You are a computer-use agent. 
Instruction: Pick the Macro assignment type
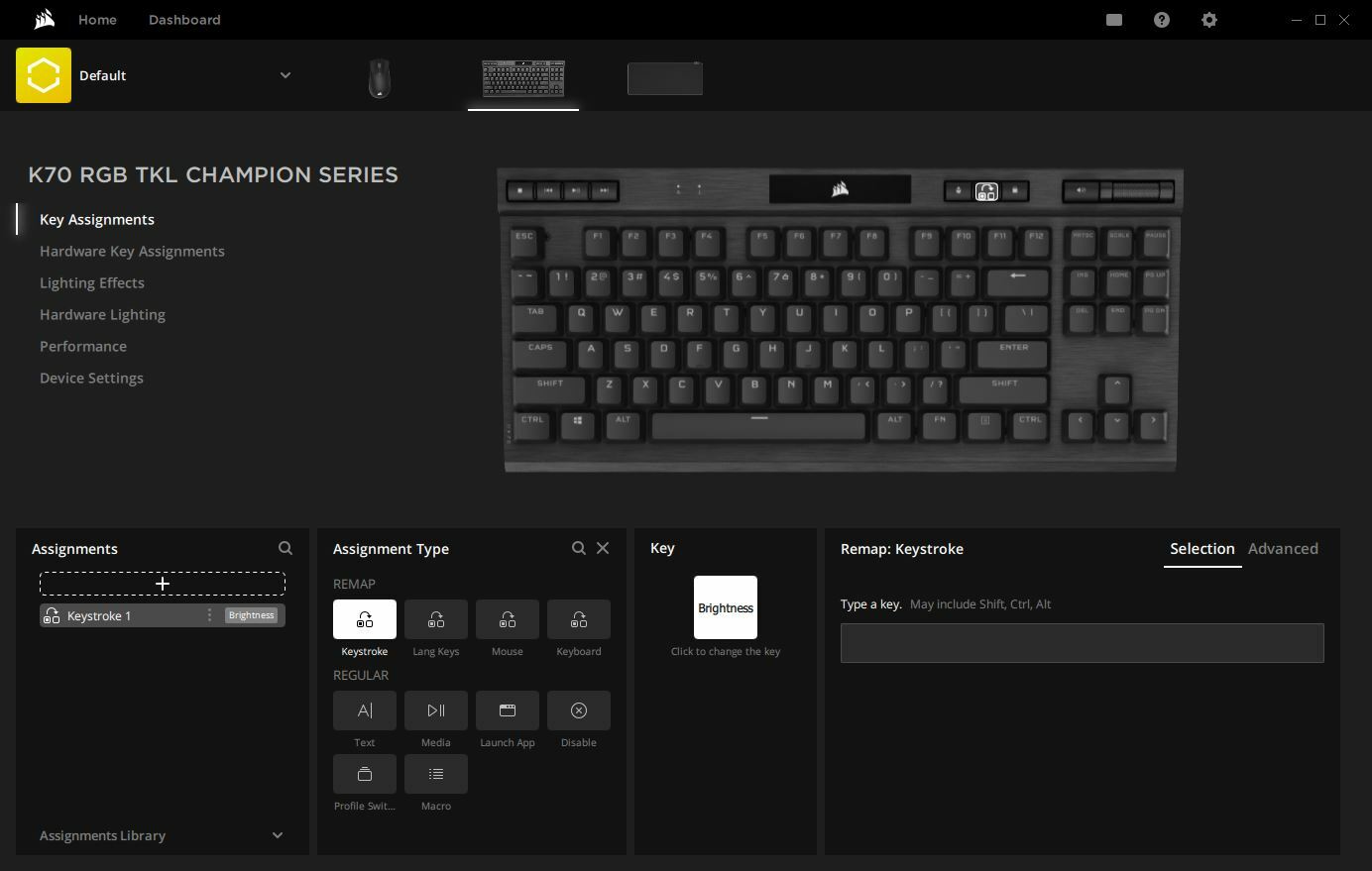pos(436,774)
